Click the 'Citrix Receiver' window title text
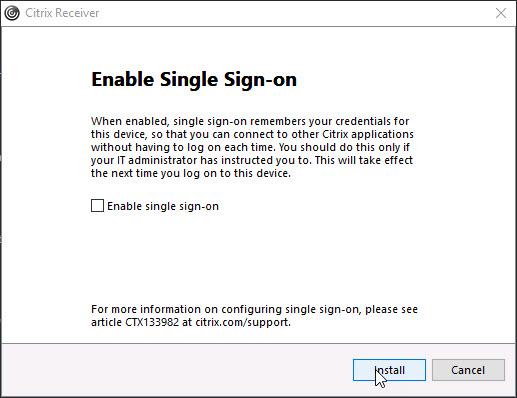This screenshot has height=398, width=517. point(62,13)
